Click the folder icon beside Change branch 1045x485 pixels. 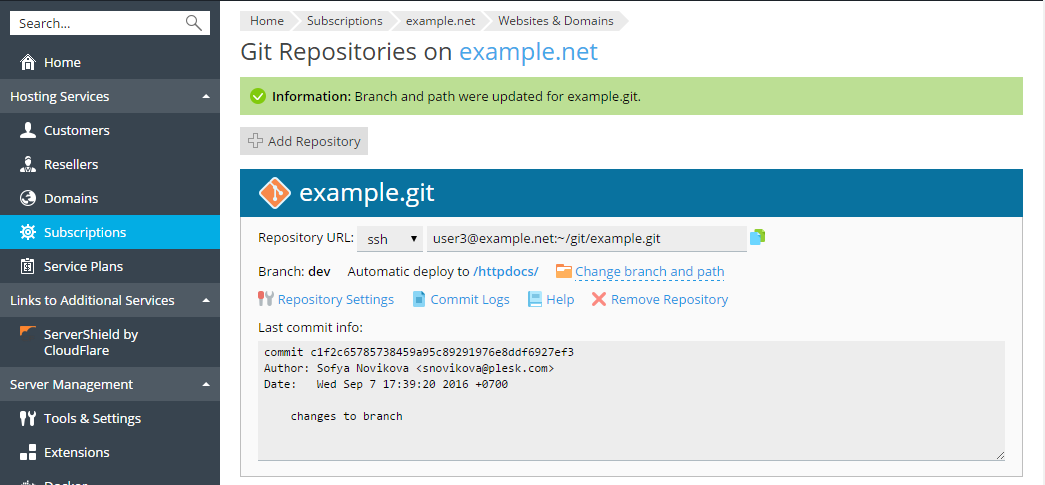click(x=564, y=271)
